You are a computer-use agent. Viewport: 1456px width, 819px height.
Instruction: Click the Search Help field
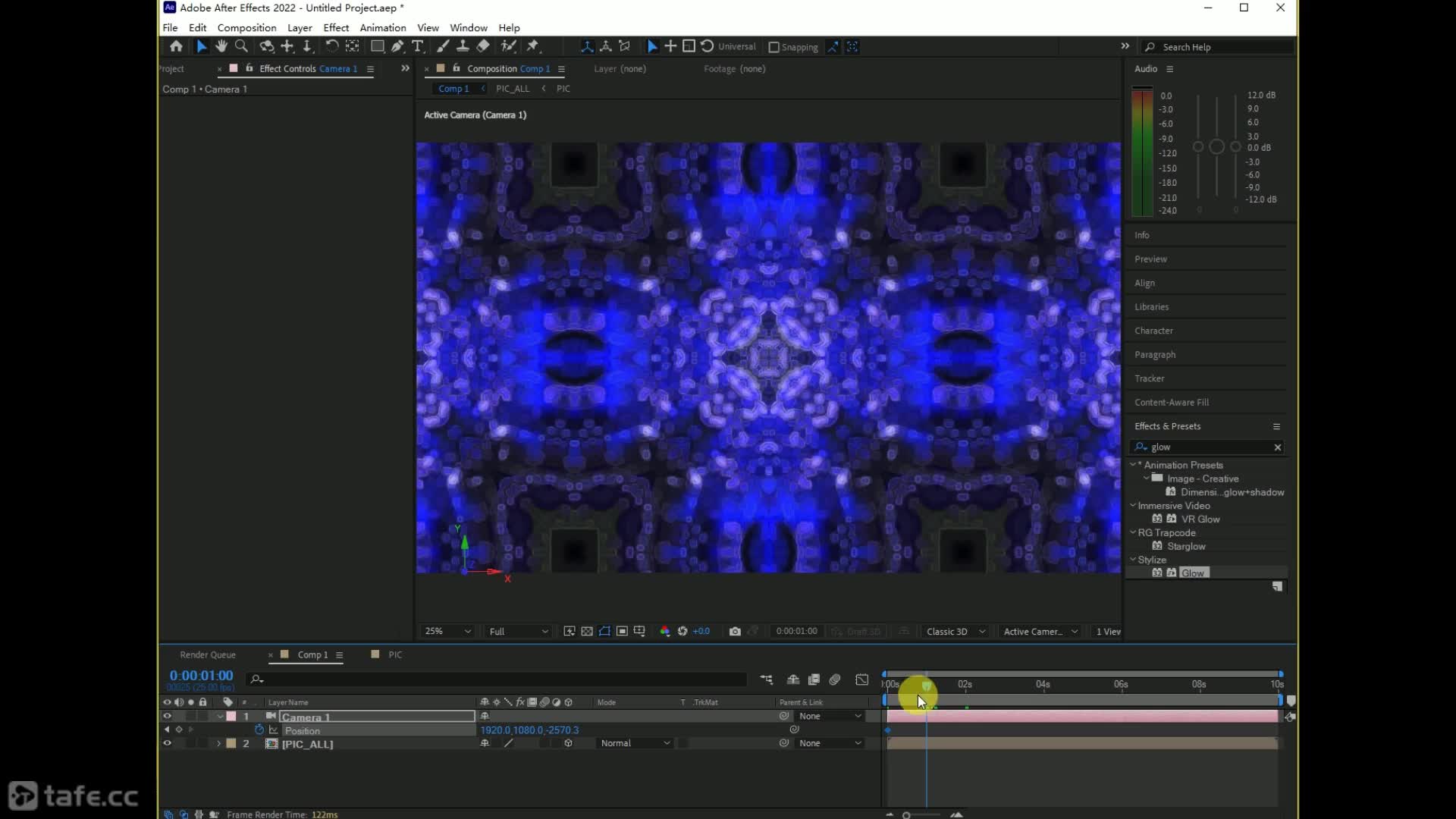coord(1217,47)
